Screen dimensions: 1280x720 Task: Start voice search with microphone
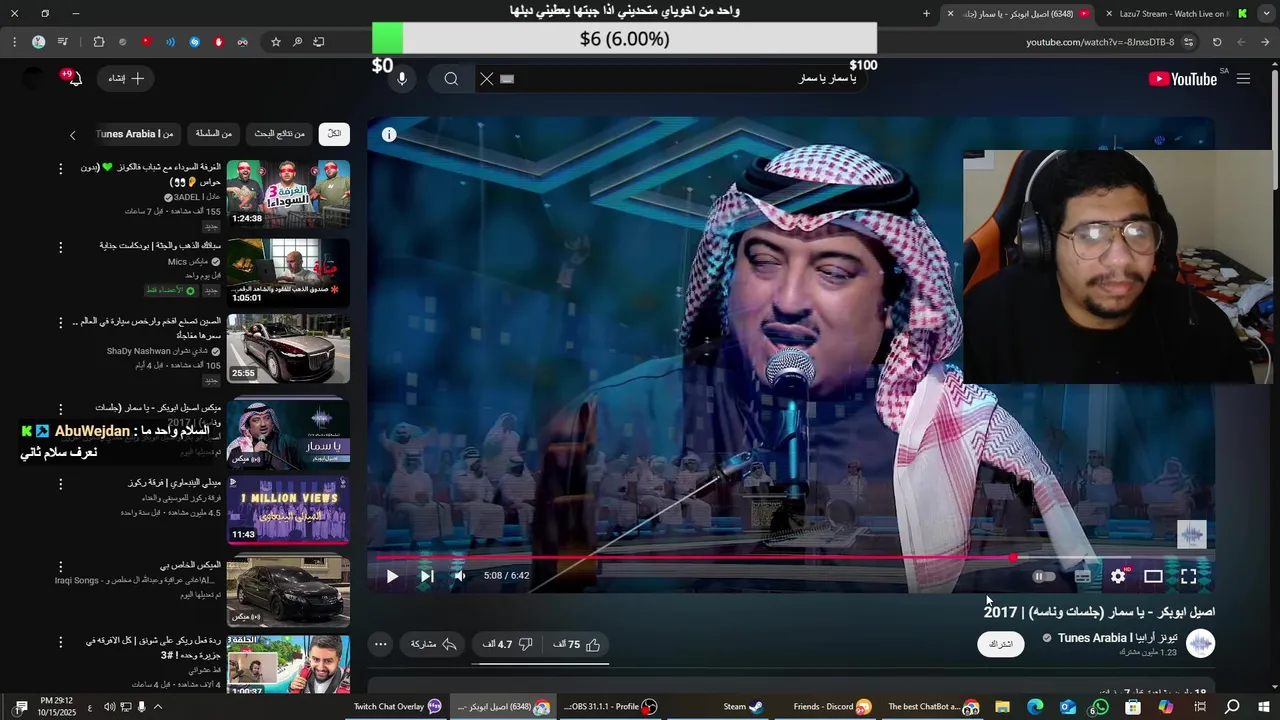(x=401, y=79)
